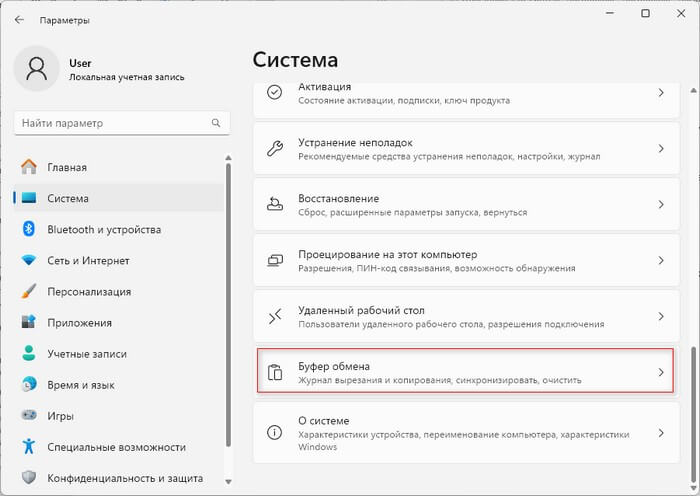The image size is (700, 496).
Task: Click the search magnifier icon
Action: [x=216, y=123]
